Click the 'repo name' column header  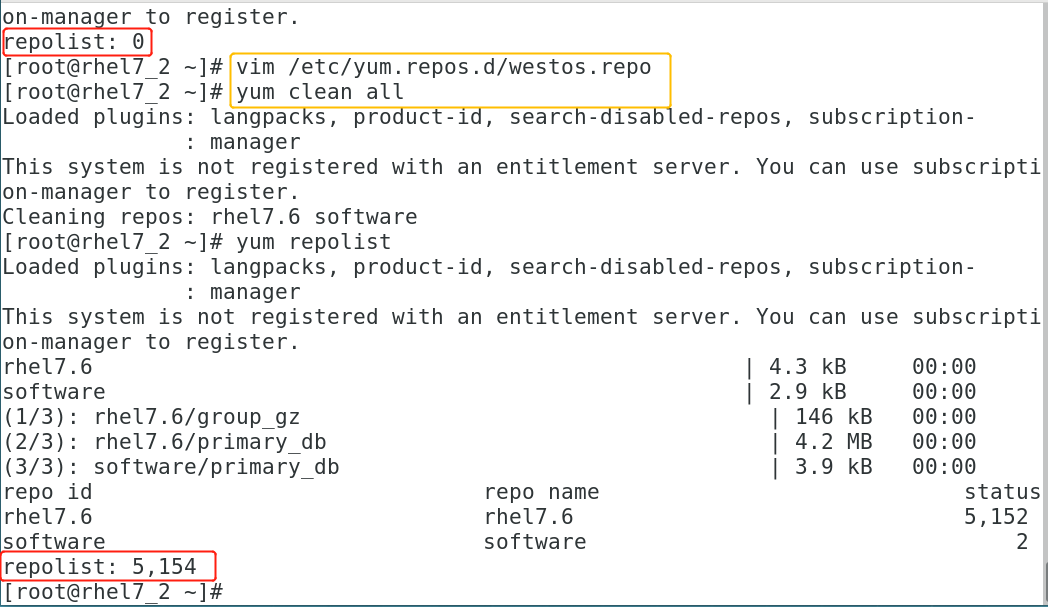(x=541, y=491)
